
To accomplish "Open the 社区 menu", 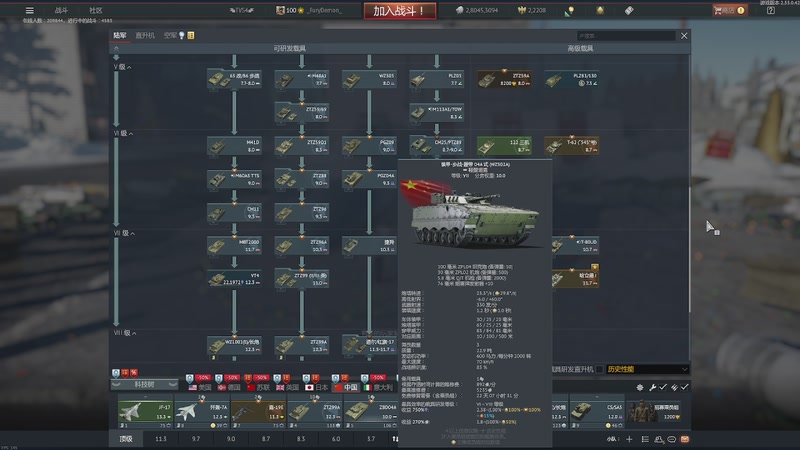I will 95,10.
